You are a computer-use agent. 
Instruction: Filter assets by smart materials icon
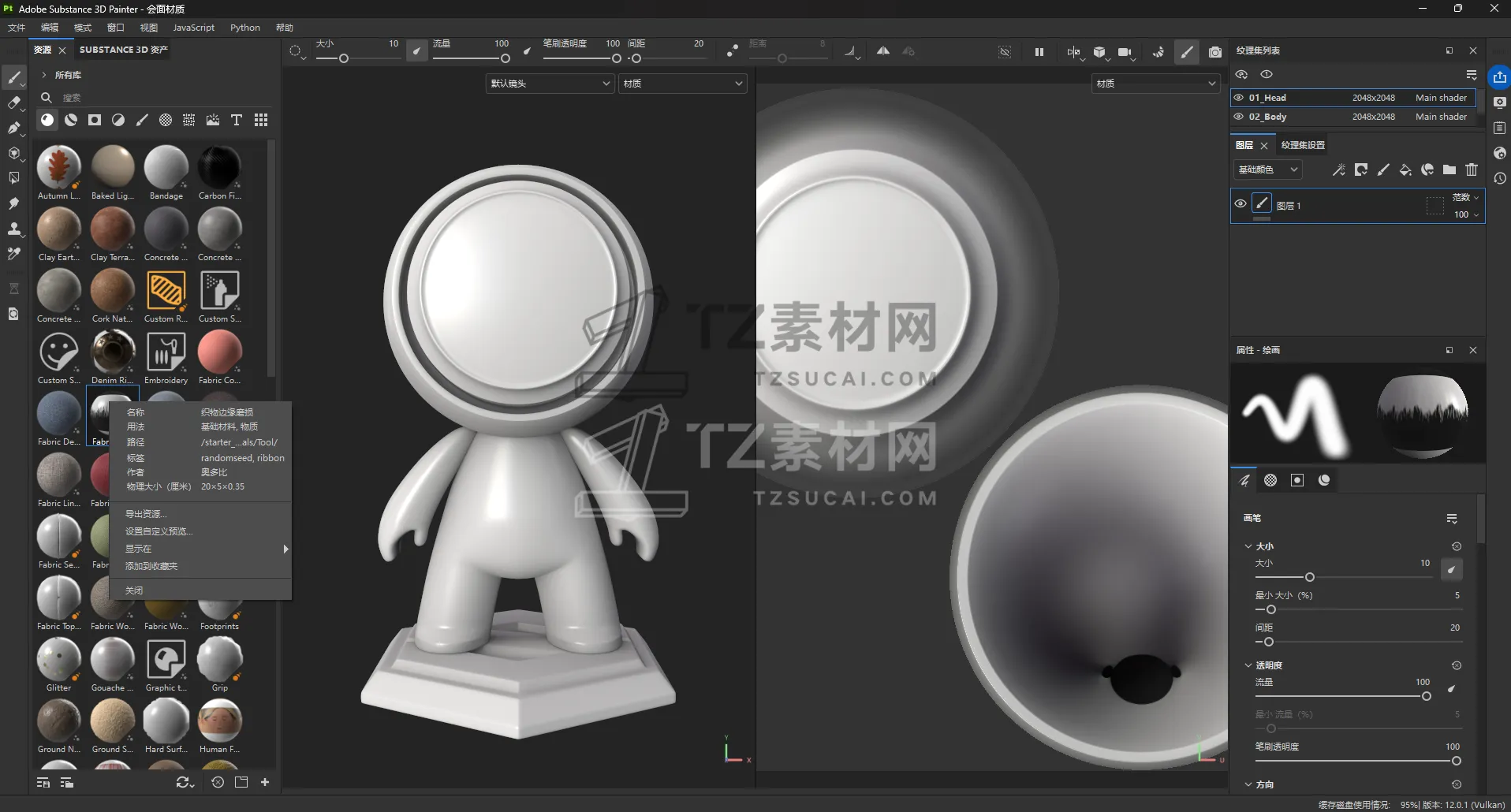71,120
